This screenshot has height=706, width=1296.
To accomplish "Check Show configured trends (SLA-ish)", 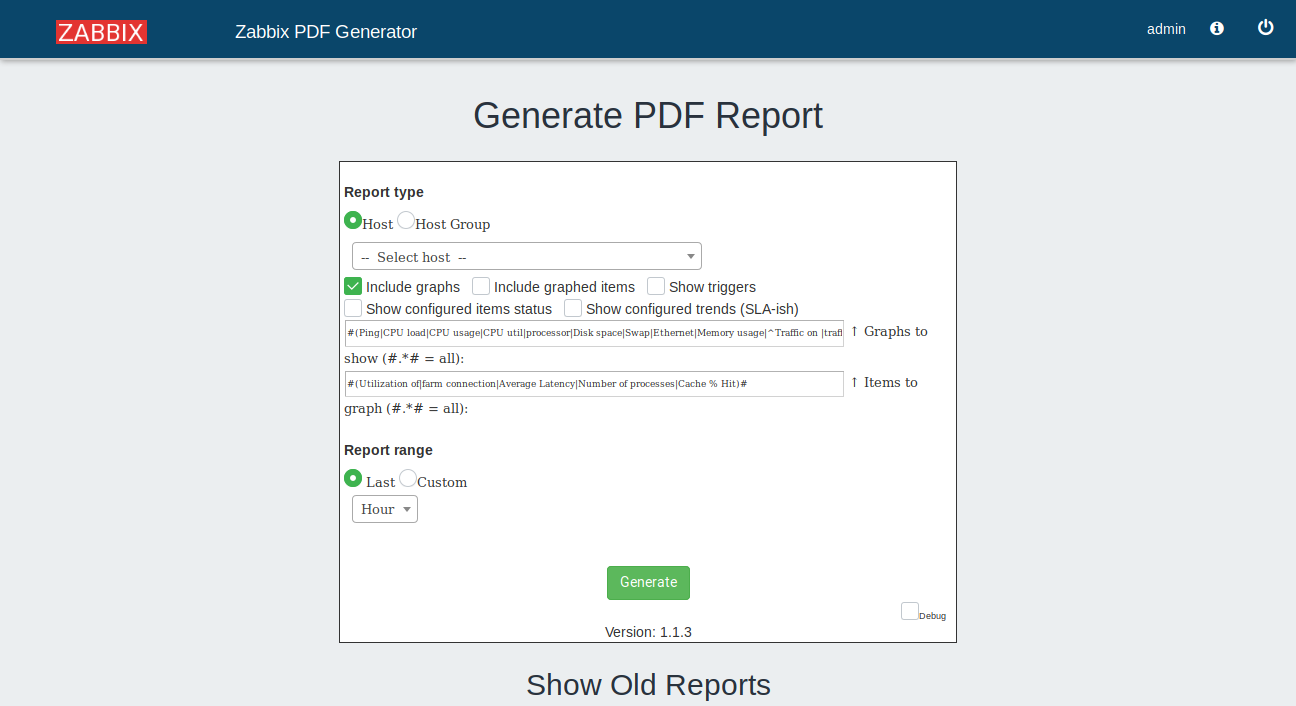I will 573,309.
